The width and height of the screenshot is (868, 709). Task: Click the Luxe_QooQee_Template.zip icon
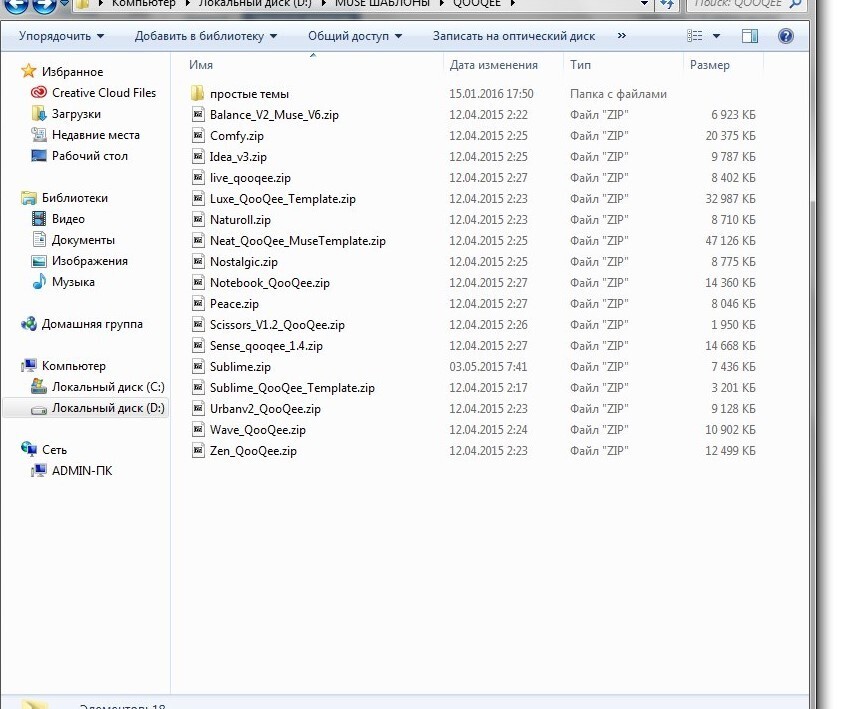198,199
